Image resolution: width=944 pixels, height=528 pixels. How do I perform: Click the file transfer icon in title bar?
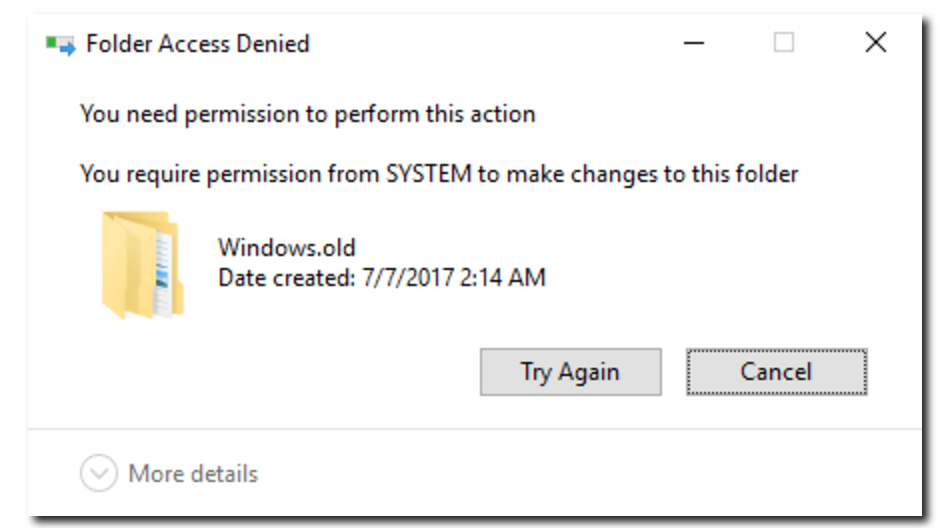click(61, 45)
